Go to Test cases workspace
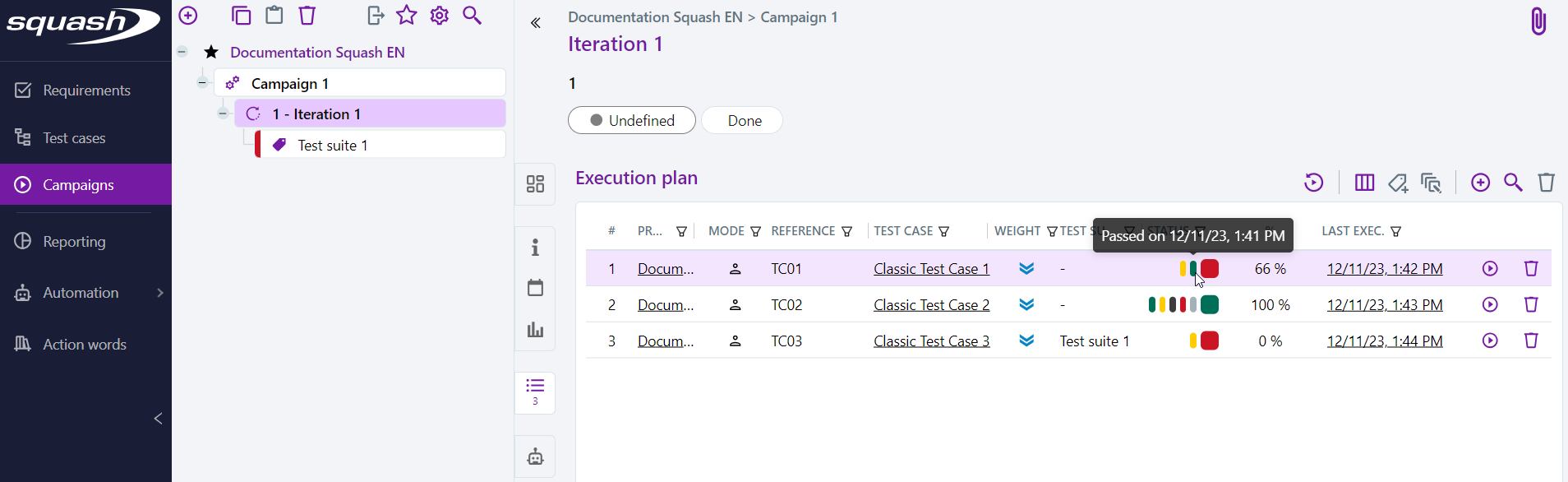The width and height of the screenshot is (1568, 482). (x=74, y=138)
